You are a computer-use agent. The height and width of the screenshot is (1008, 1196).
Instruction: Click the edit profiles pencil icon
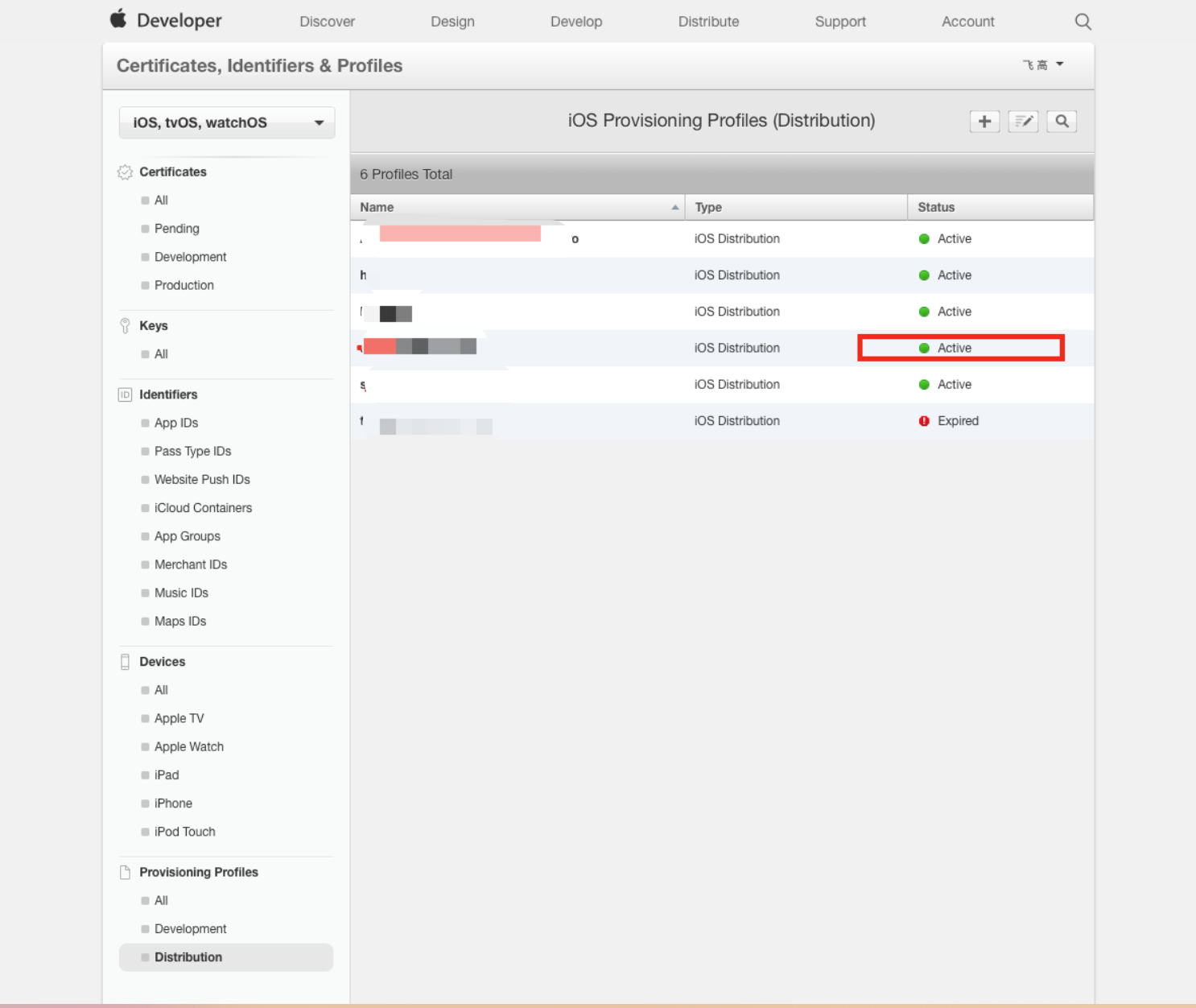[1023, 122]
